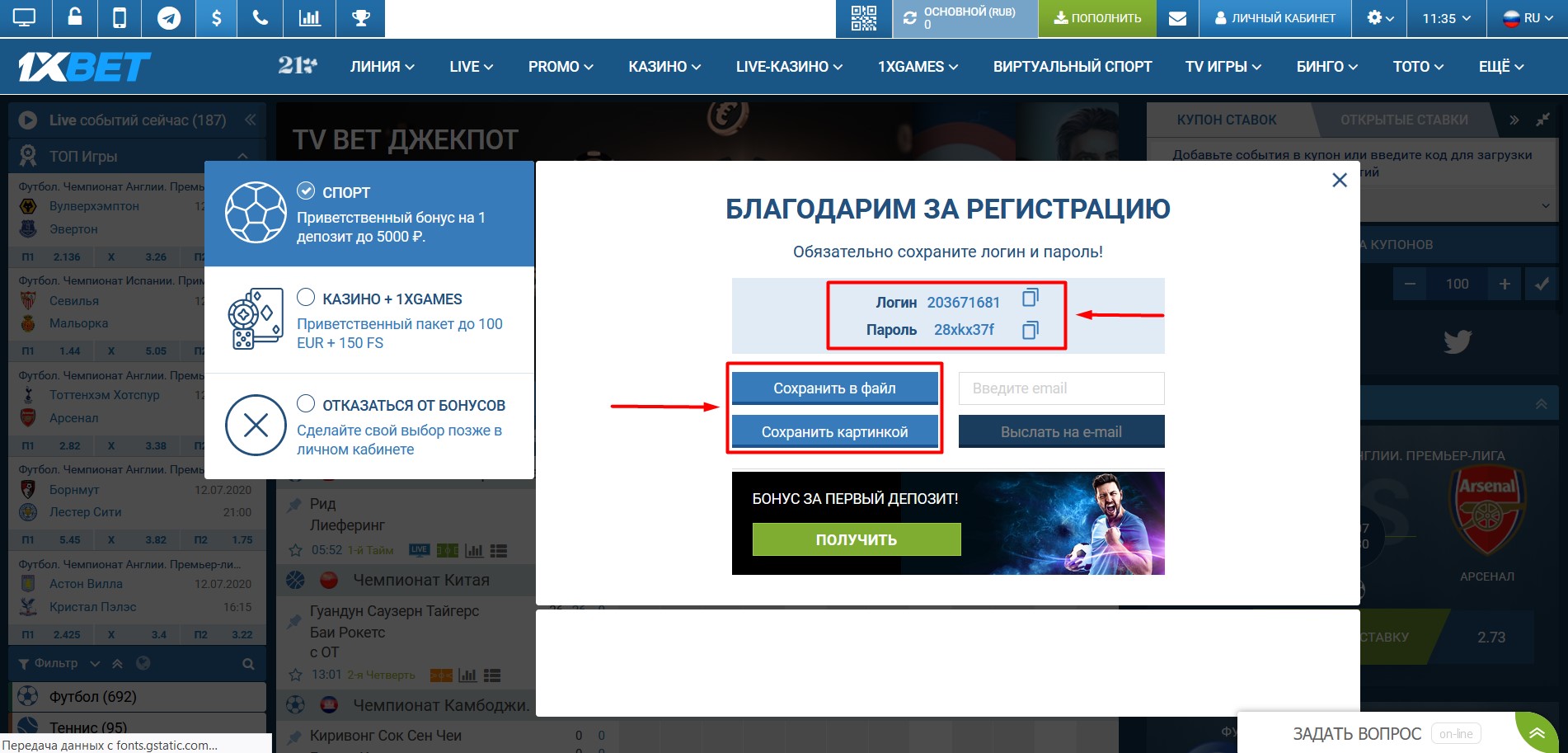Screen dimensions: 1568x753
Task: Collapse the bet slip with diagonal arrows icon
Action: [x=1542, y=120]
